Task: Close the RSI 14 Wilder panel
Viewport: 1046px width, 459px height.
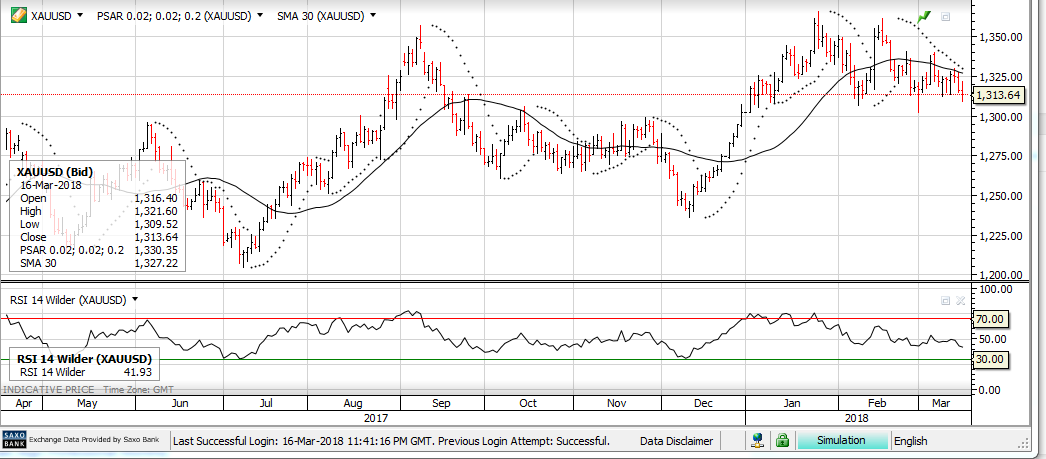Action: pos(961,300)
